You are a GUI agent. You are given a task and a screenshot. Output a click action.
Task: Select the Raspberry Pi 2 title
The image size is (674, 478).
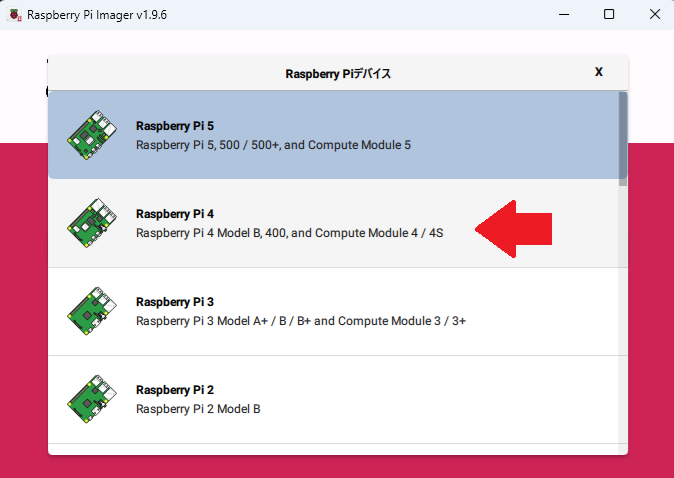pyautogui.click(x=175, y=390)
